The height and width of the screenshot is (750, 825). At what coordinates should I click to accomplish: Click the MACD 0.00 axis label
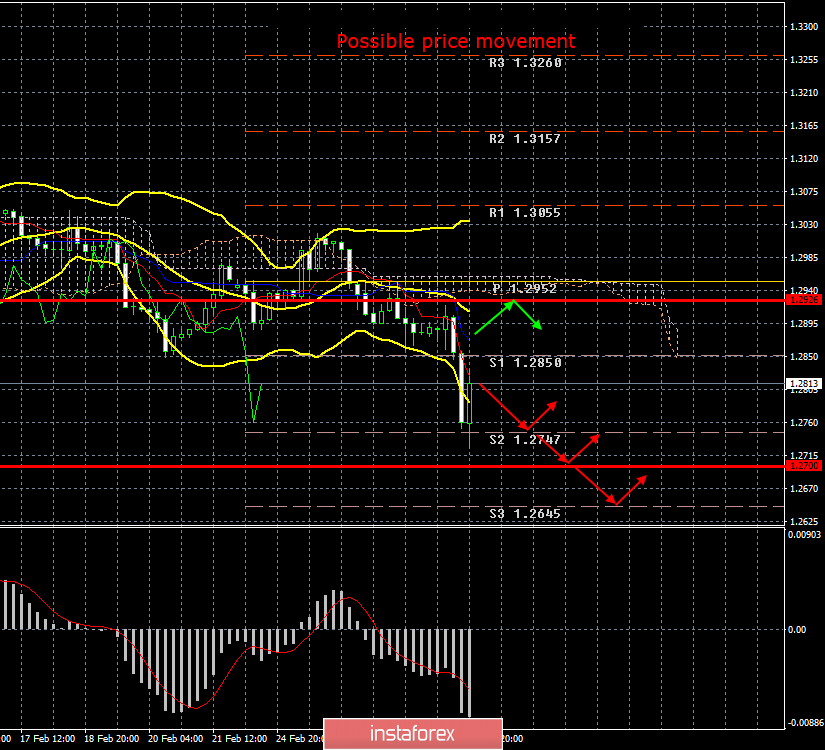coord(799,629)
